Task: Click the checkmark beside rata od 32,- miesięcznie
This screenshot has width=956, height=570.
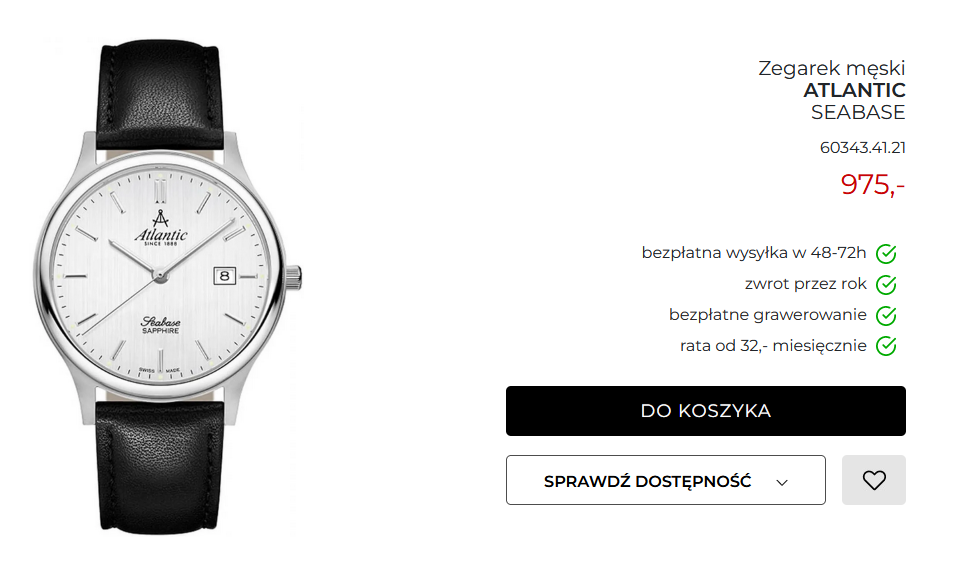Action: point(886,346)
